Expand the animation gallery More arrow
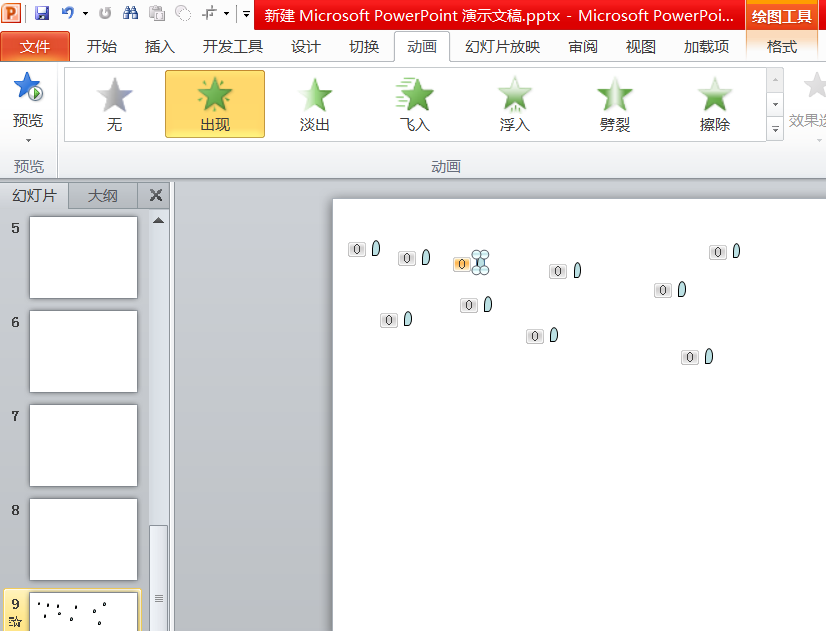This screenshot has height=631, width=826. 775,129
